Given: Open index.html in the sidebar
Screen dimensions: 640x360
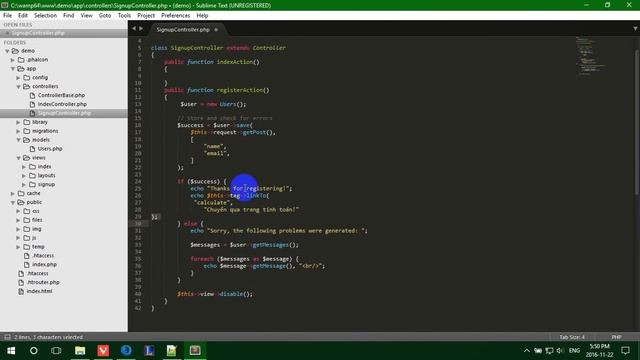Looking at the screenshot, I should click(39, 291).
